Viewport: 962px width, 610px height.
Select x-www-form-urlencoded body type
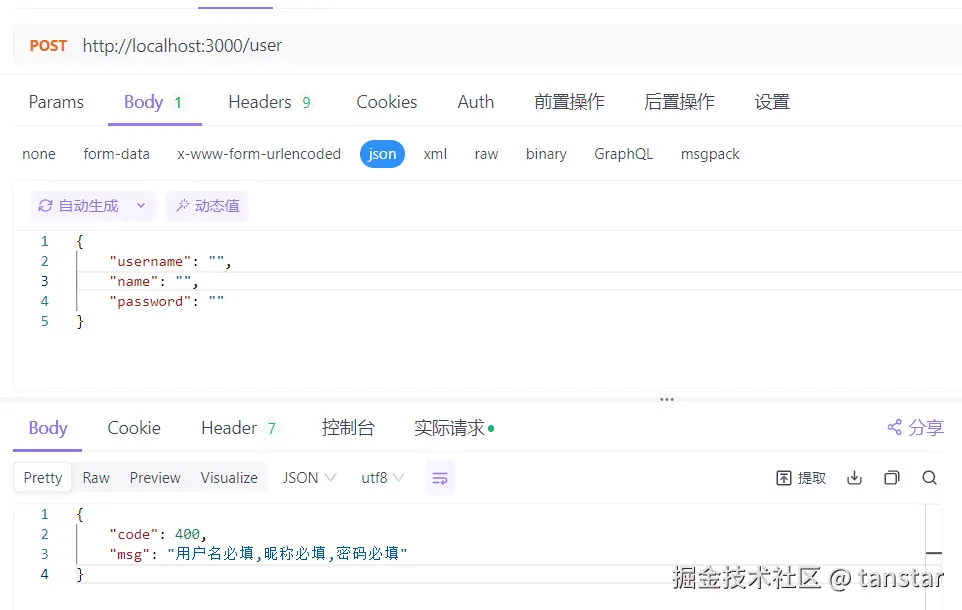point(259,154)
